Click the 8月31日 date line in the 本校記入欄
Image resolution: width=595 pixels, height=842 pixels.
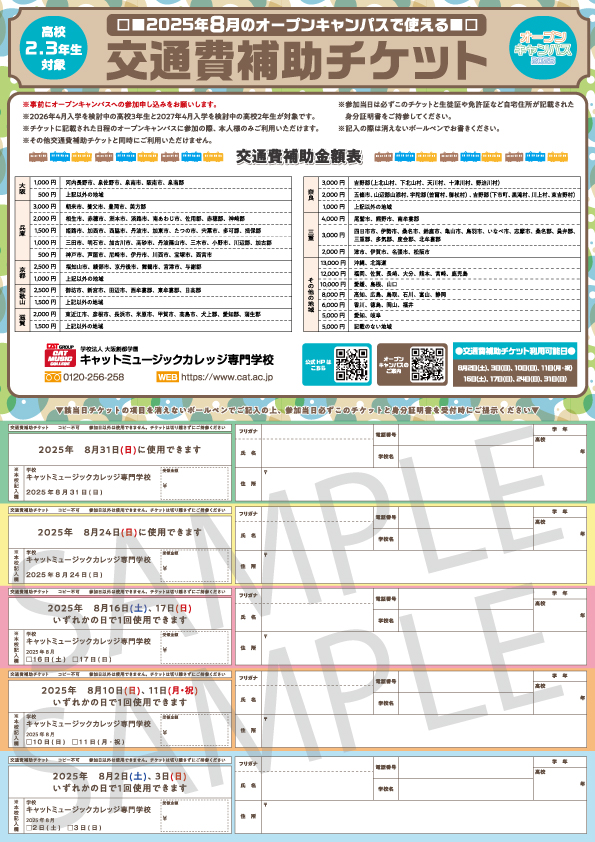[64, 492]
